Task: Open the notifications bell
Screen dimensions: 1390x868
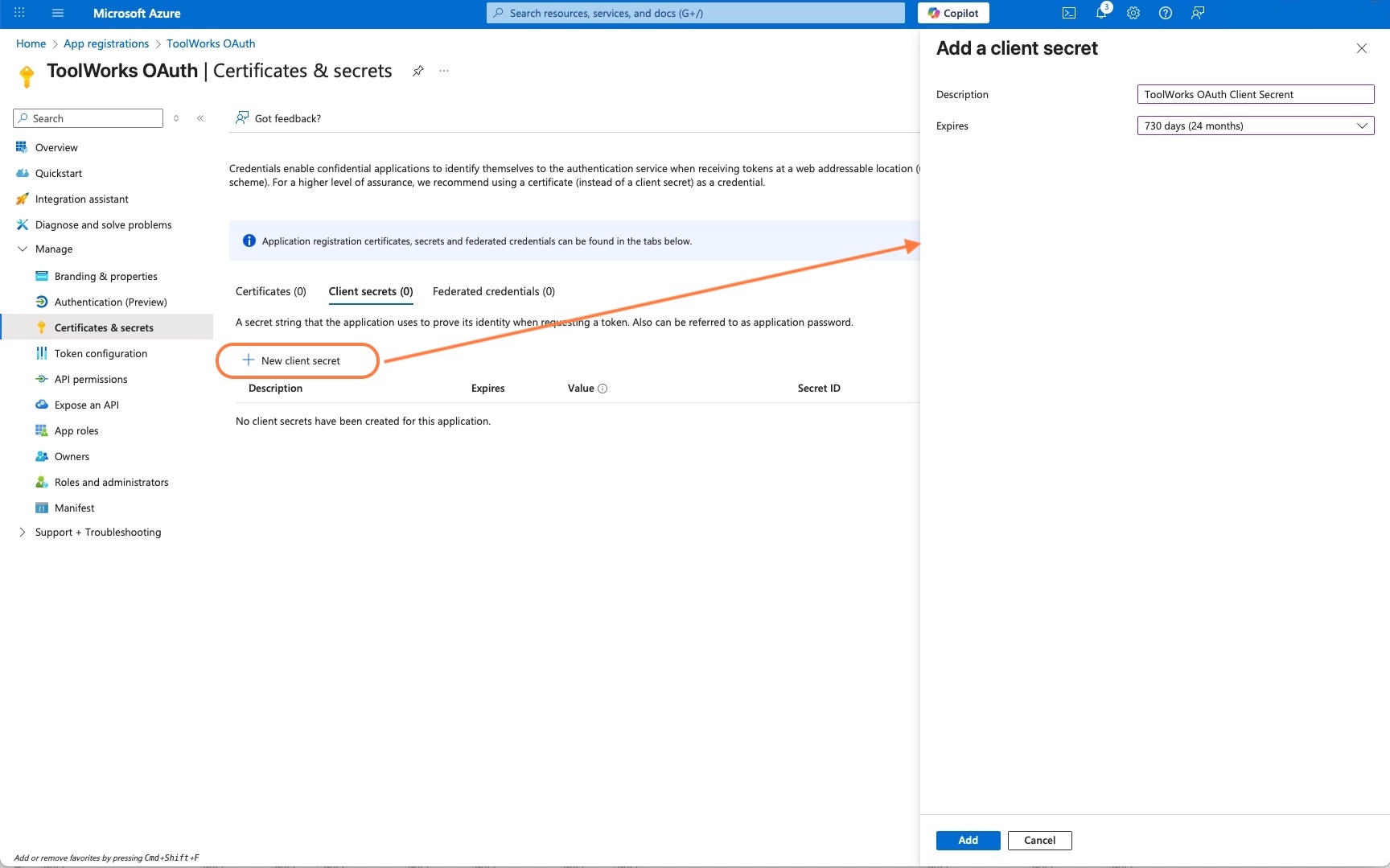Action: (1101, 13)
